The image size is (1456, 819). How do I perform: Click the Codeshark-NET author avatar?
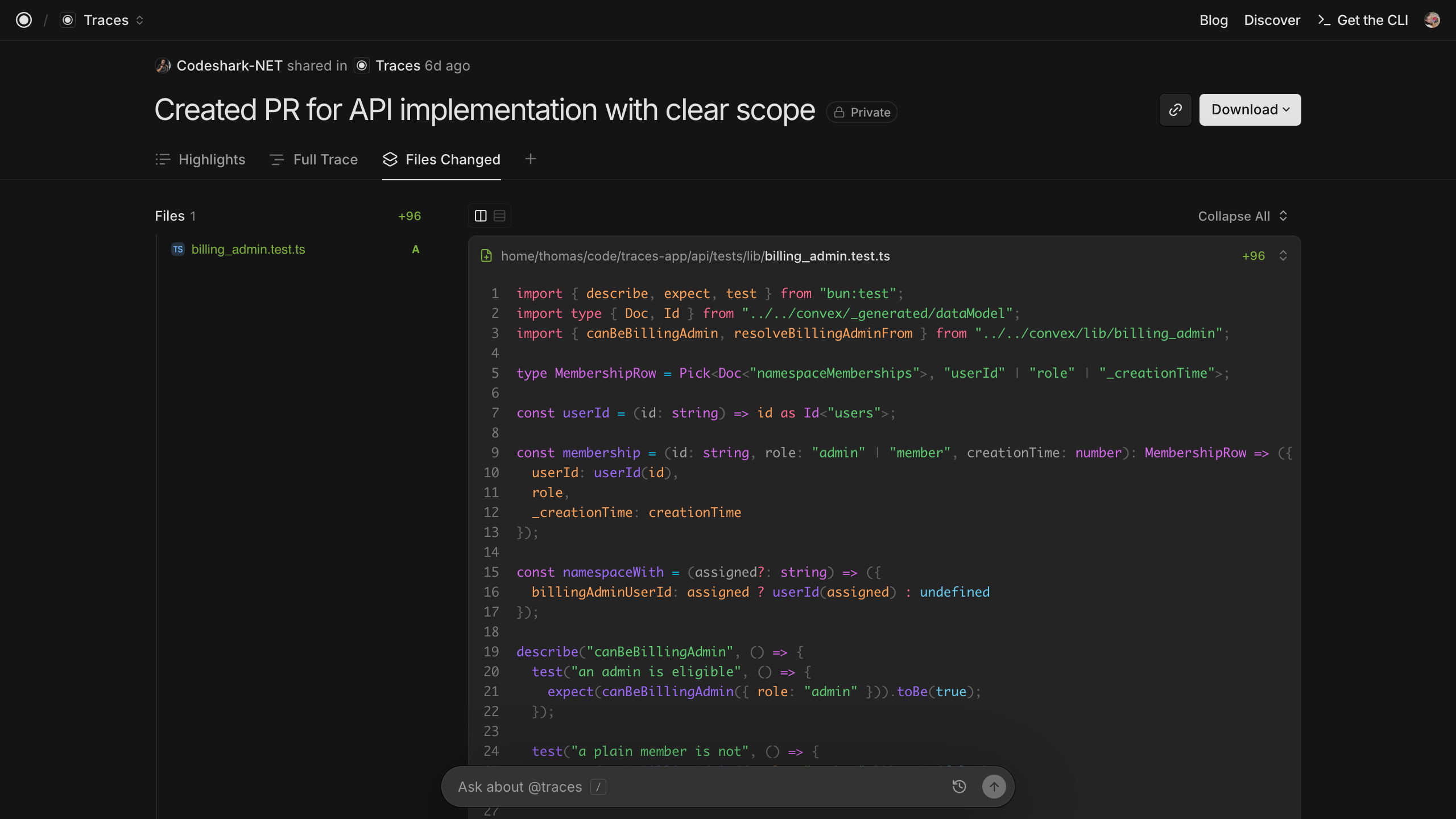click(163, 65)
